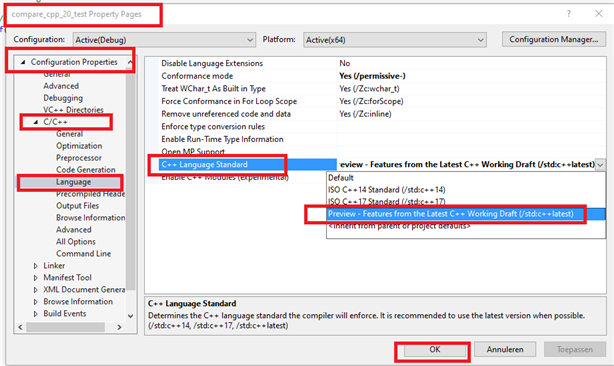Expand the Manifest Tool node arrow
The image size is (614, 366).
(36, 278)
